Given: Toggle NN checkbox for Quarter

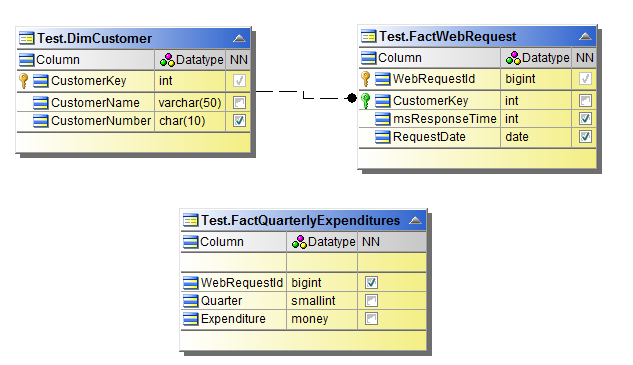Looking at the screenshot, I should click(371, 301).
